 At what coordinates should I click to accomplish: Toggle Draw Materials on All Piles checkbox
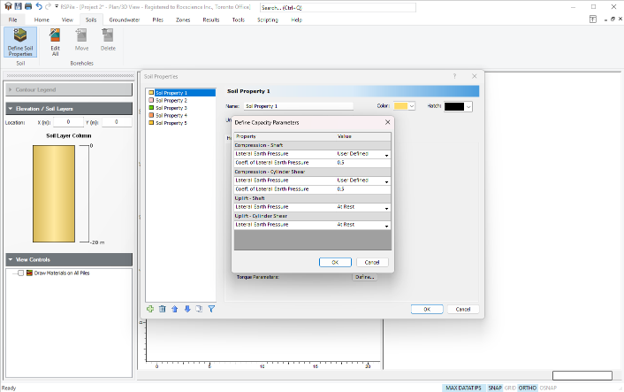(21, 273)
